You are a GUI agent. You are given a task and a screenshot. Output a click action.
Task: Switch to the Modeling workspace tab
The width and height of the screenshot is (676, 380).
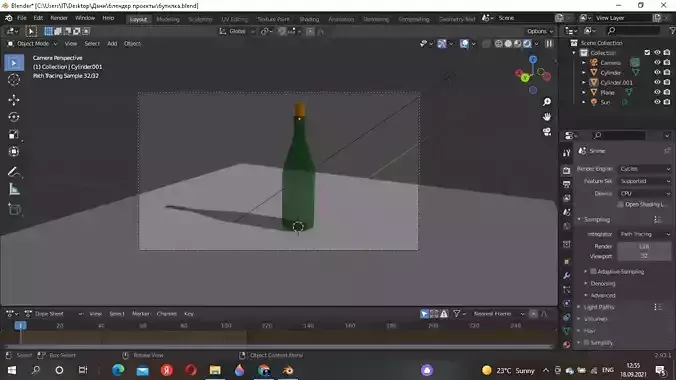(168, 19)
